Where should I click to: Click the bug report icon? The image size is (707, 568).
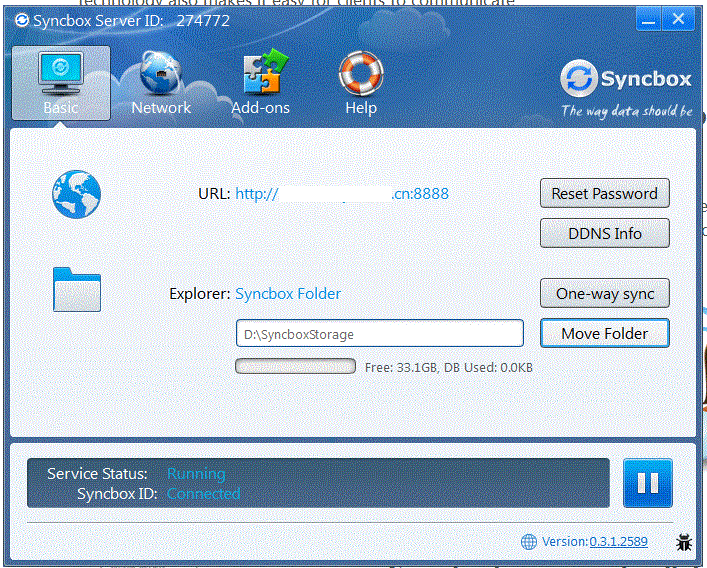click(x=684, y=542)
